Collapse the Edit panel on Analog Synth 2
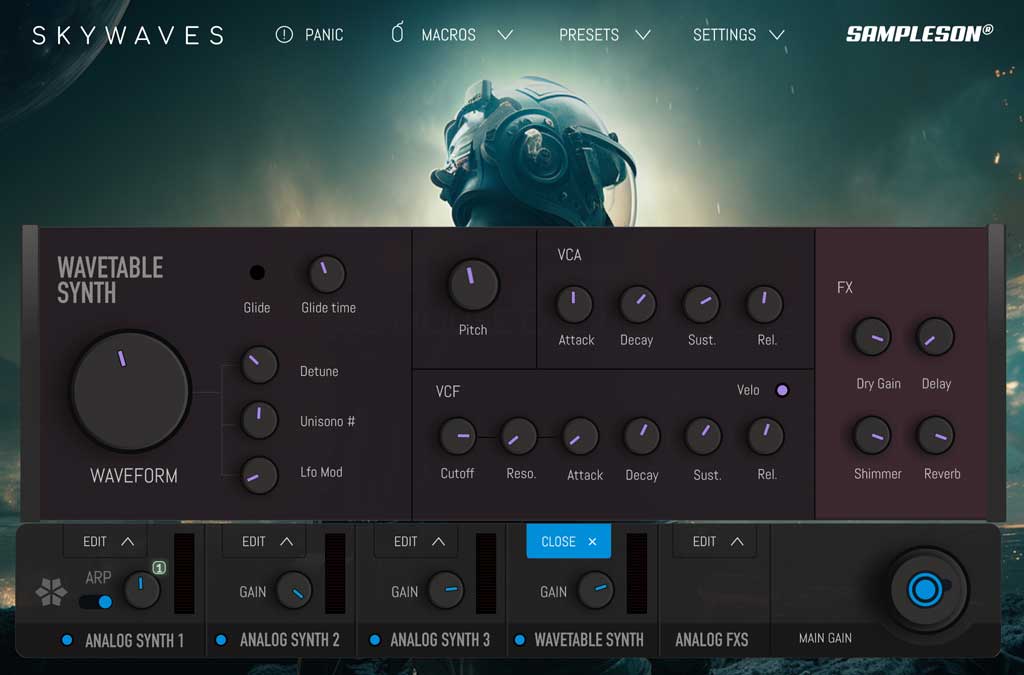Screen dimensions: 1024x675 (263, 541)
